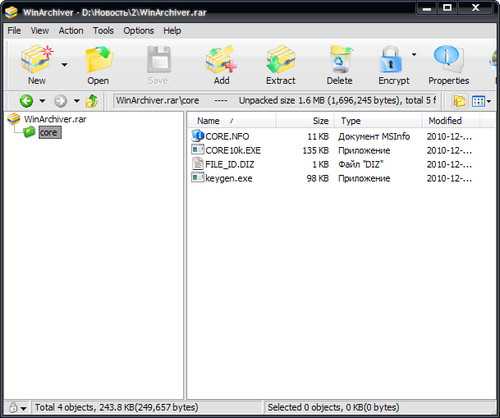Expand the New button dropdown arrow
Viewport: 500px width, 418px height.
point(65,64)
